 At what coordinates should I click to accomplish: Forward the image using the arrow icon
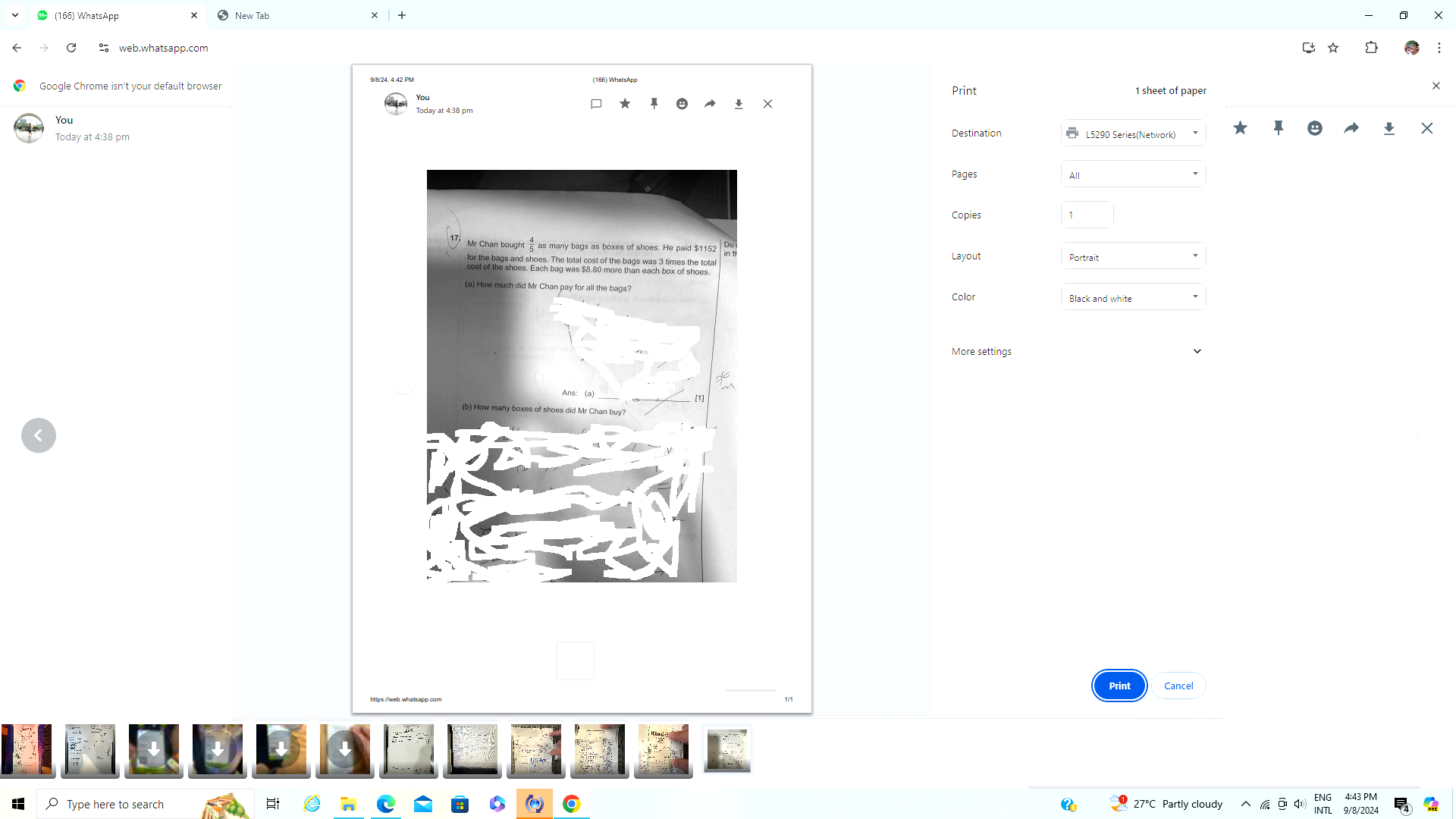[1351, 128]
